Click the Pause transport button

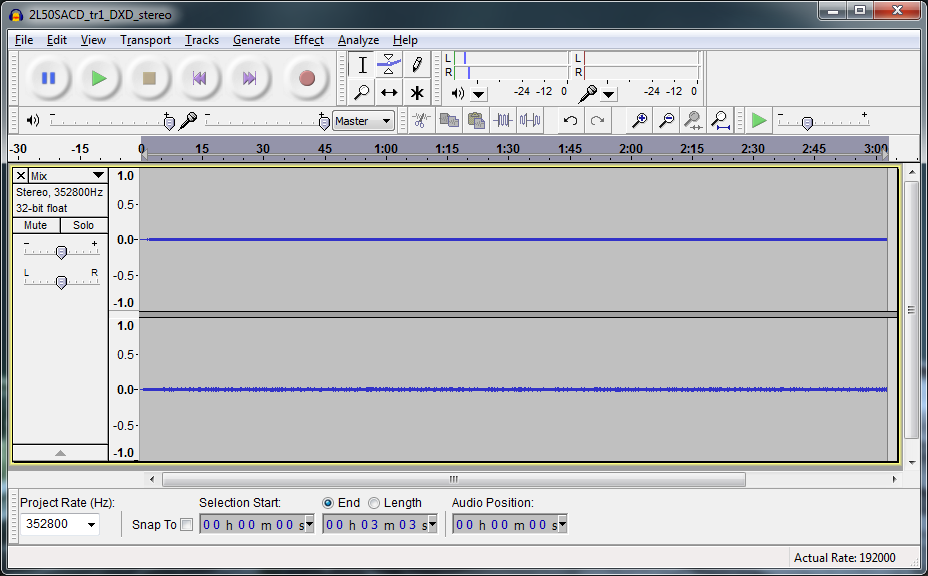[x=48, y=78]
